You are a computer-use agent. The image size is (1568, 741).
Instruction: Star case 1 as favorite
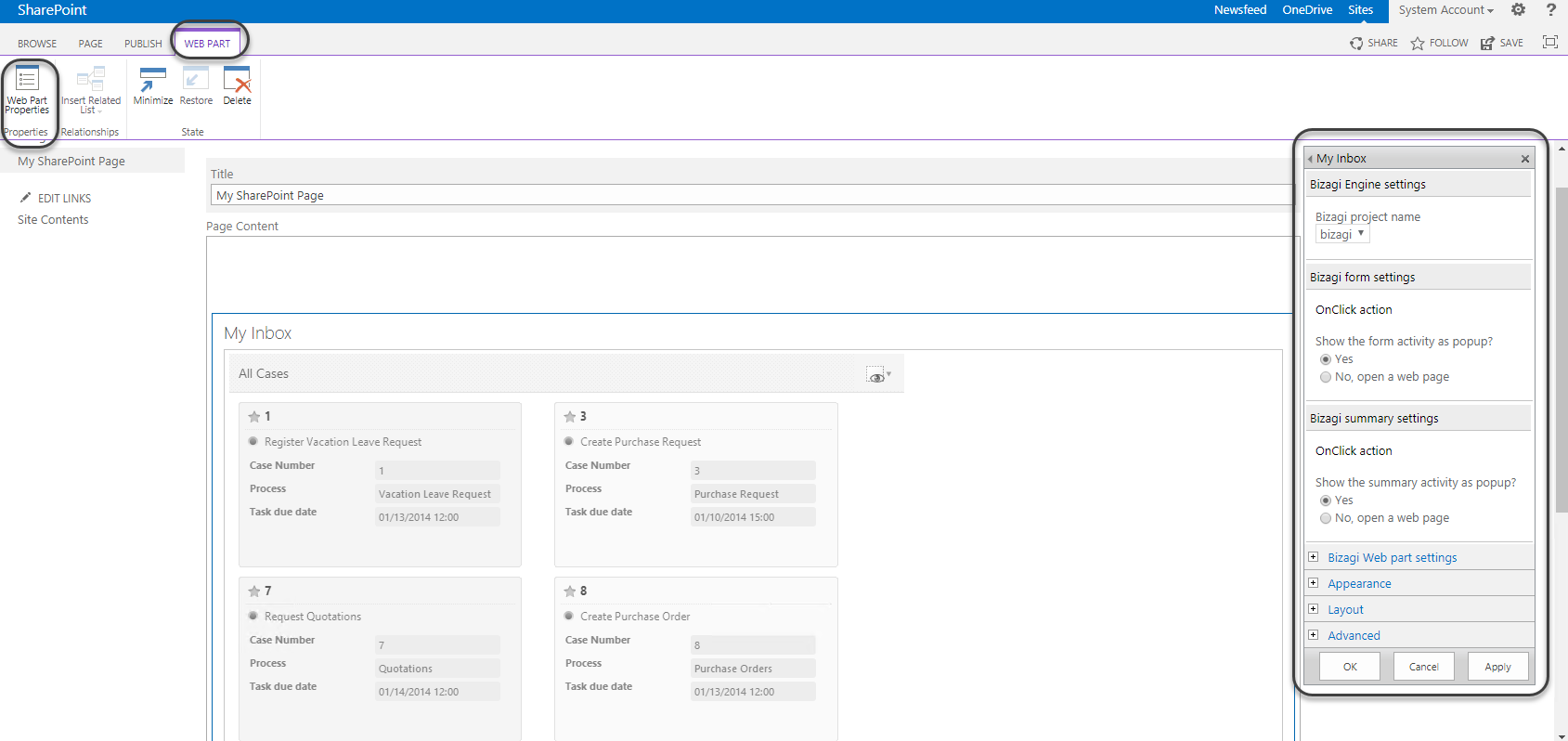[x=254, y=417]
